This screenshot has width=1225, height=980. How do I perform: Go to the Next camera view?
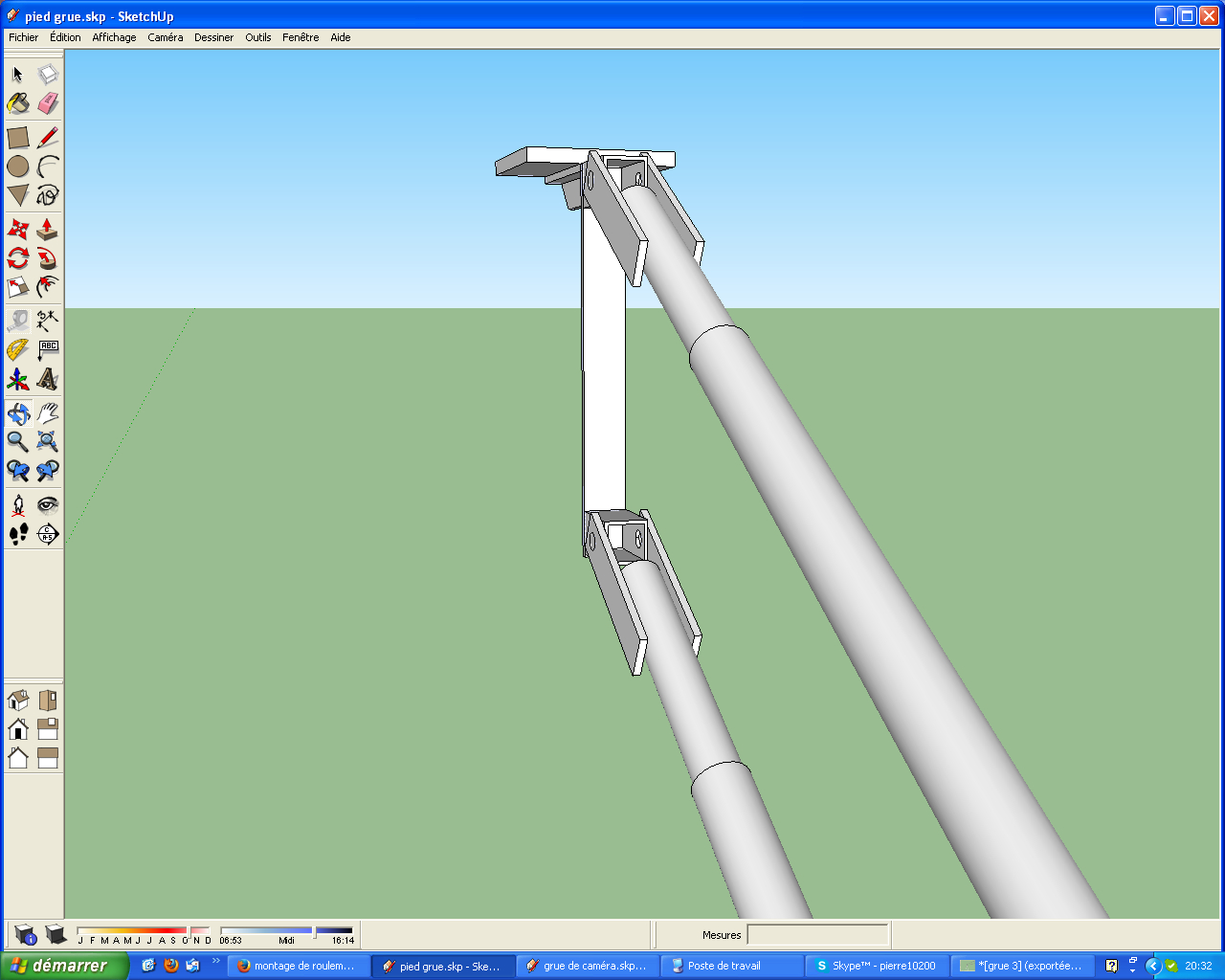[48, 471]
